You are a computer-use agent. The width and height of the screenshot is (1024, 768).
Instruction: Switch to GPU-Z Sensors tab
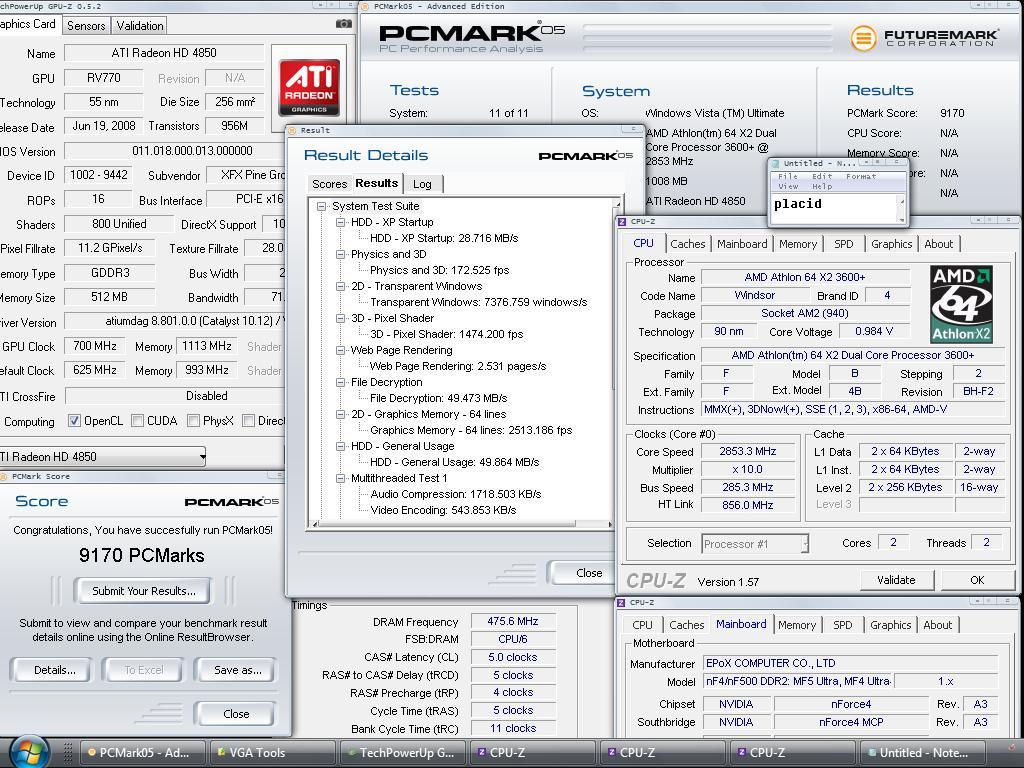click(x=86, y=25)
